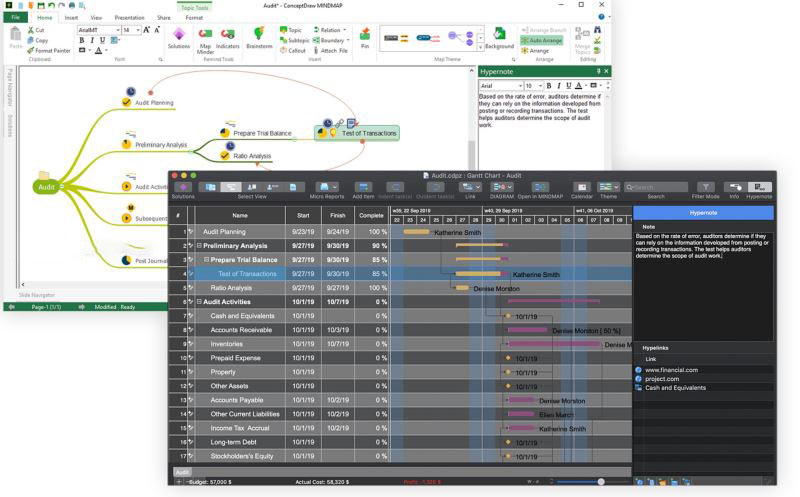Select the Ratio Analysis row in Gantt
Viewport: 800px width, 497px height.
tap(401, 288)
